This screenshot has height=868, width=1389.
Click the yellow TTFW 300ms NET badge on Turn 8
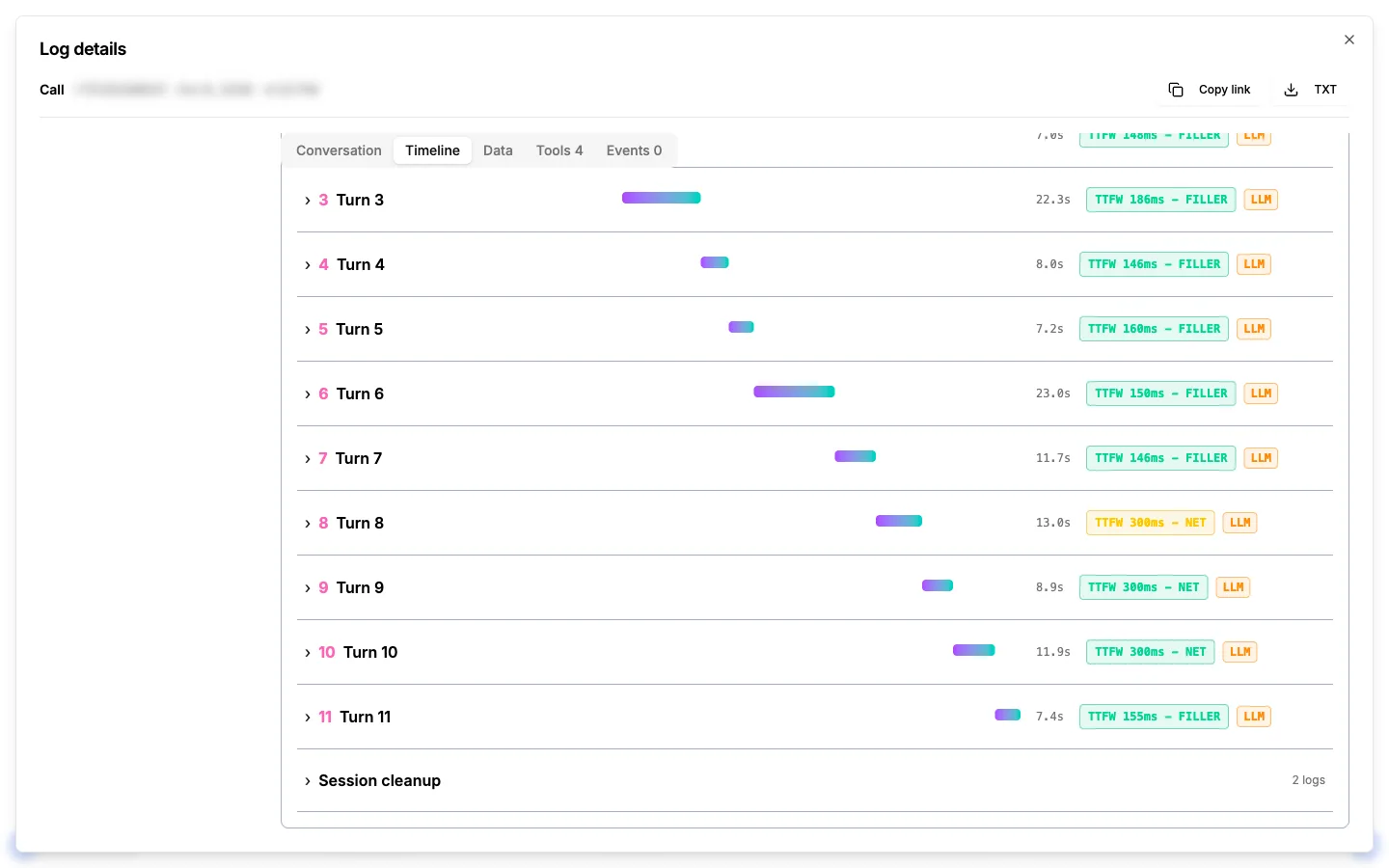point(1150,523)
